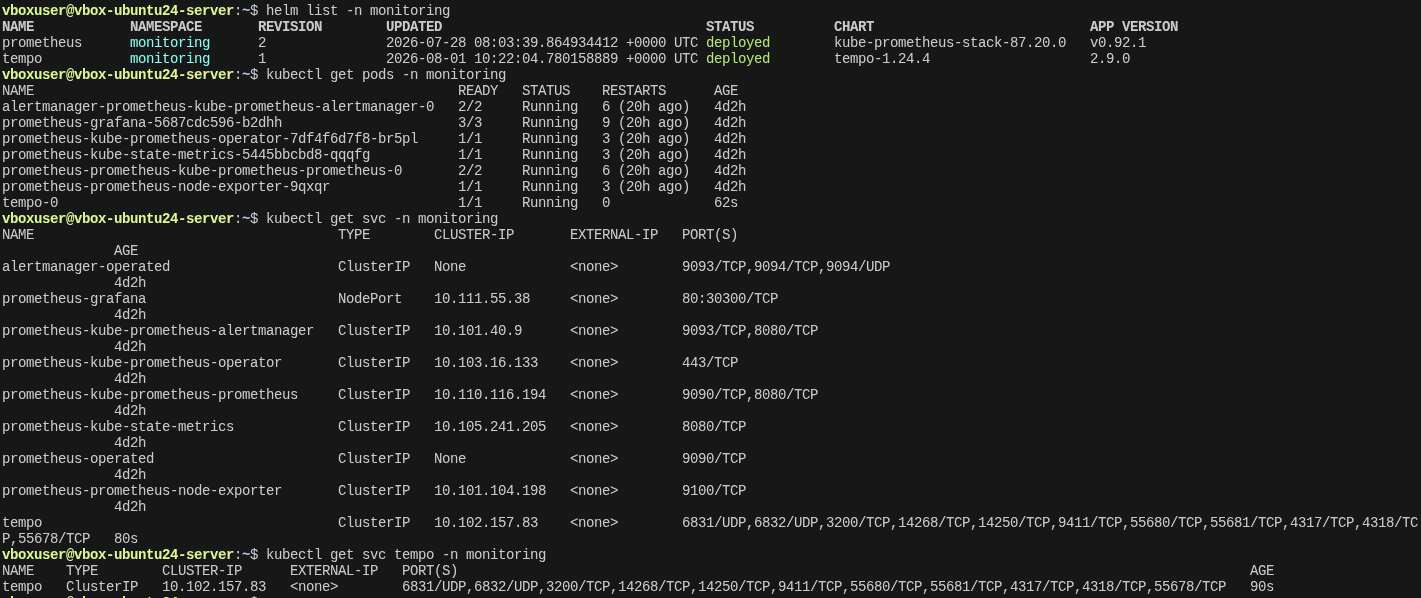Click service name 'prometheus-grafana'
This screenshot has height=598, width=1421.
(74, 299)
